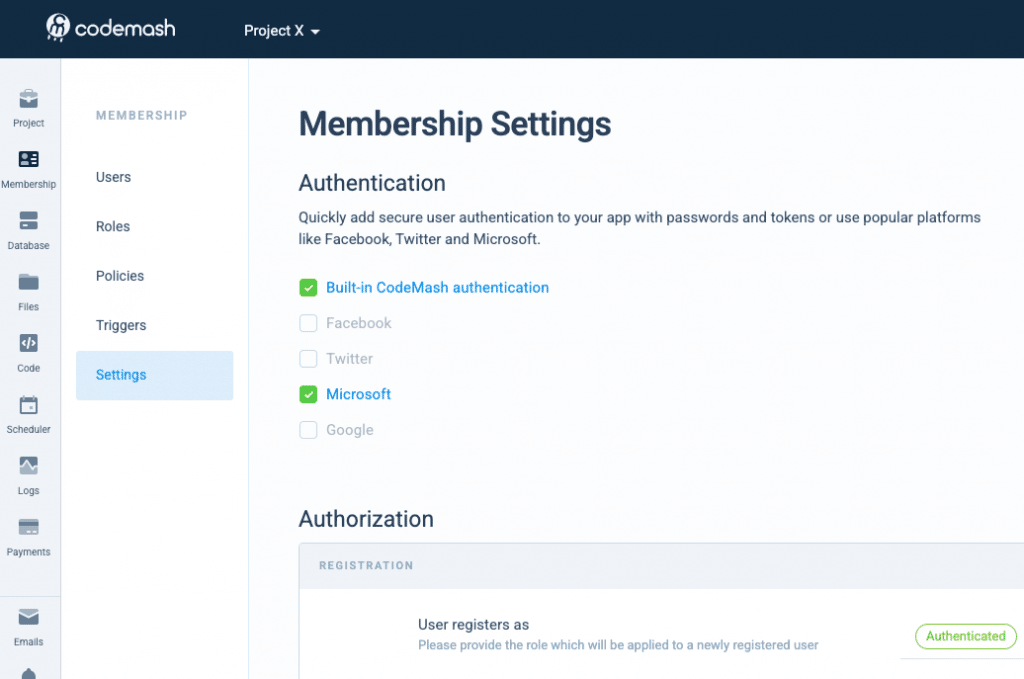Image resolution: width=1024 pixels, height=679 pixels.
Task: Click the Built-in CodeMash authentication link
Action: pyautogui.click(x=438, y=288)
